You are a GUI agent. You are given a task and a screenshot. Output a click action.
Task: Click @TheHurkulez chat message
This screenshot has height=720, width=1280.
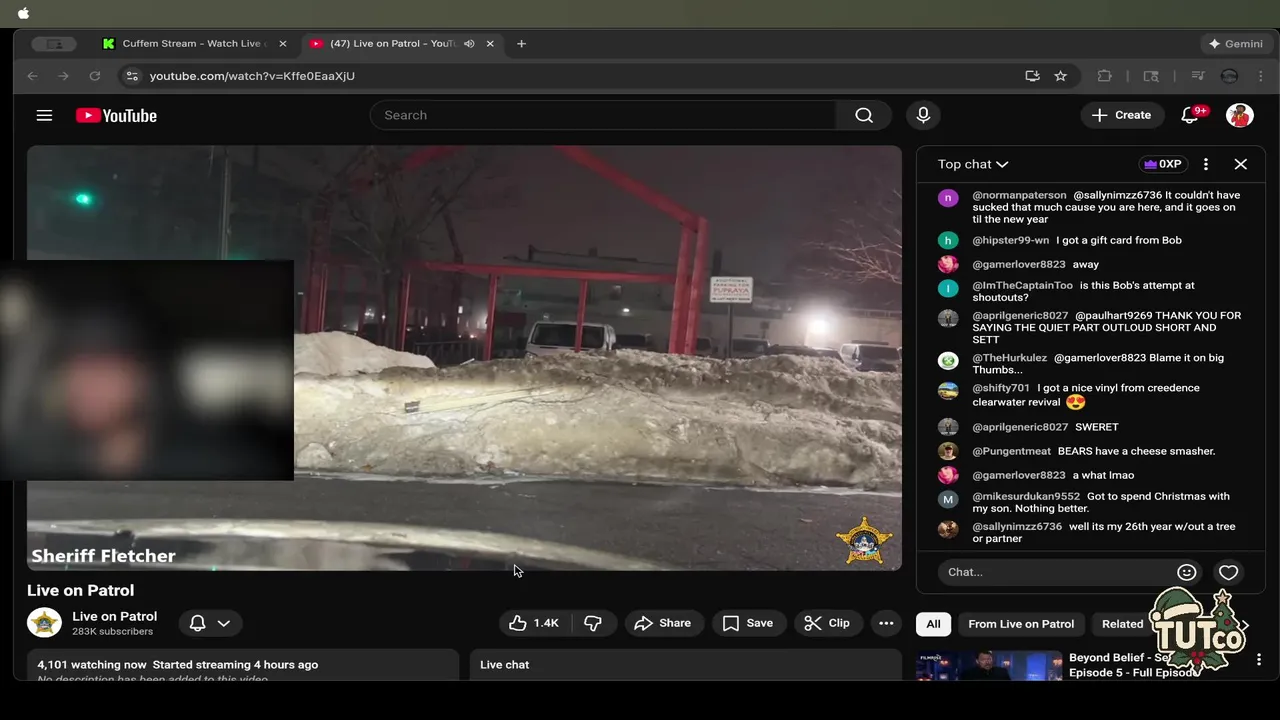tap(1091, 363)
